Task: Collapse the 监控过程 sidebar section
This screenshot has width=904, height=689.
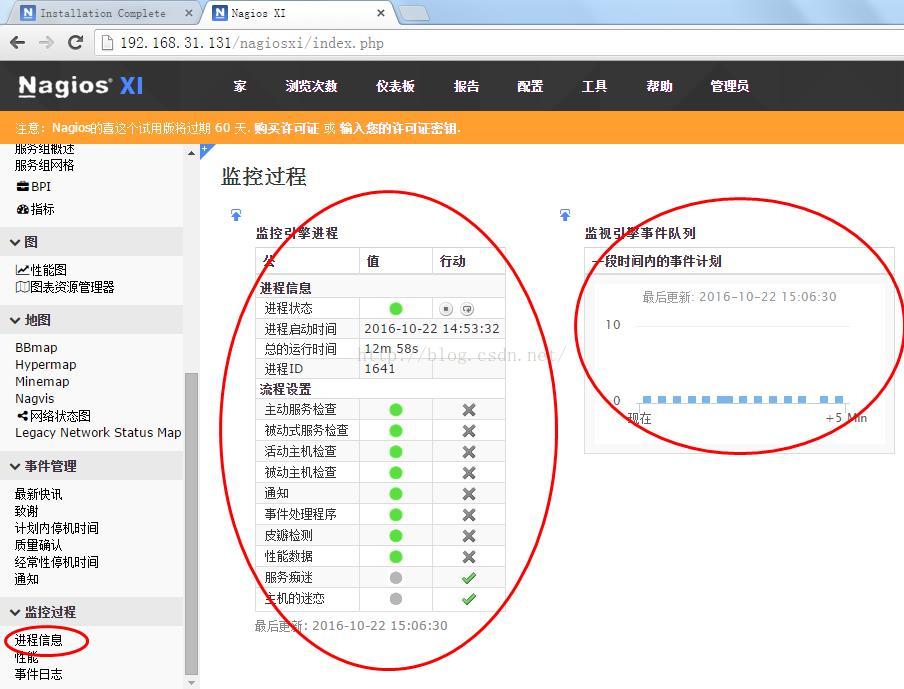Action: click(x=91, y=612)
